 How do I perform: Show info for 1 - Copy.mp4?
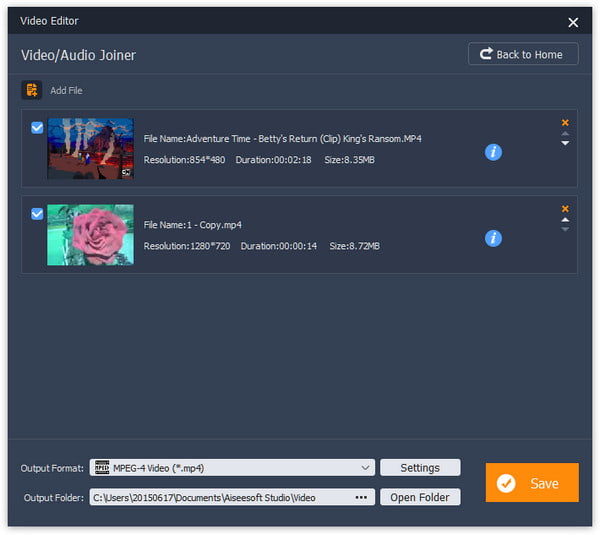point(493,238)
